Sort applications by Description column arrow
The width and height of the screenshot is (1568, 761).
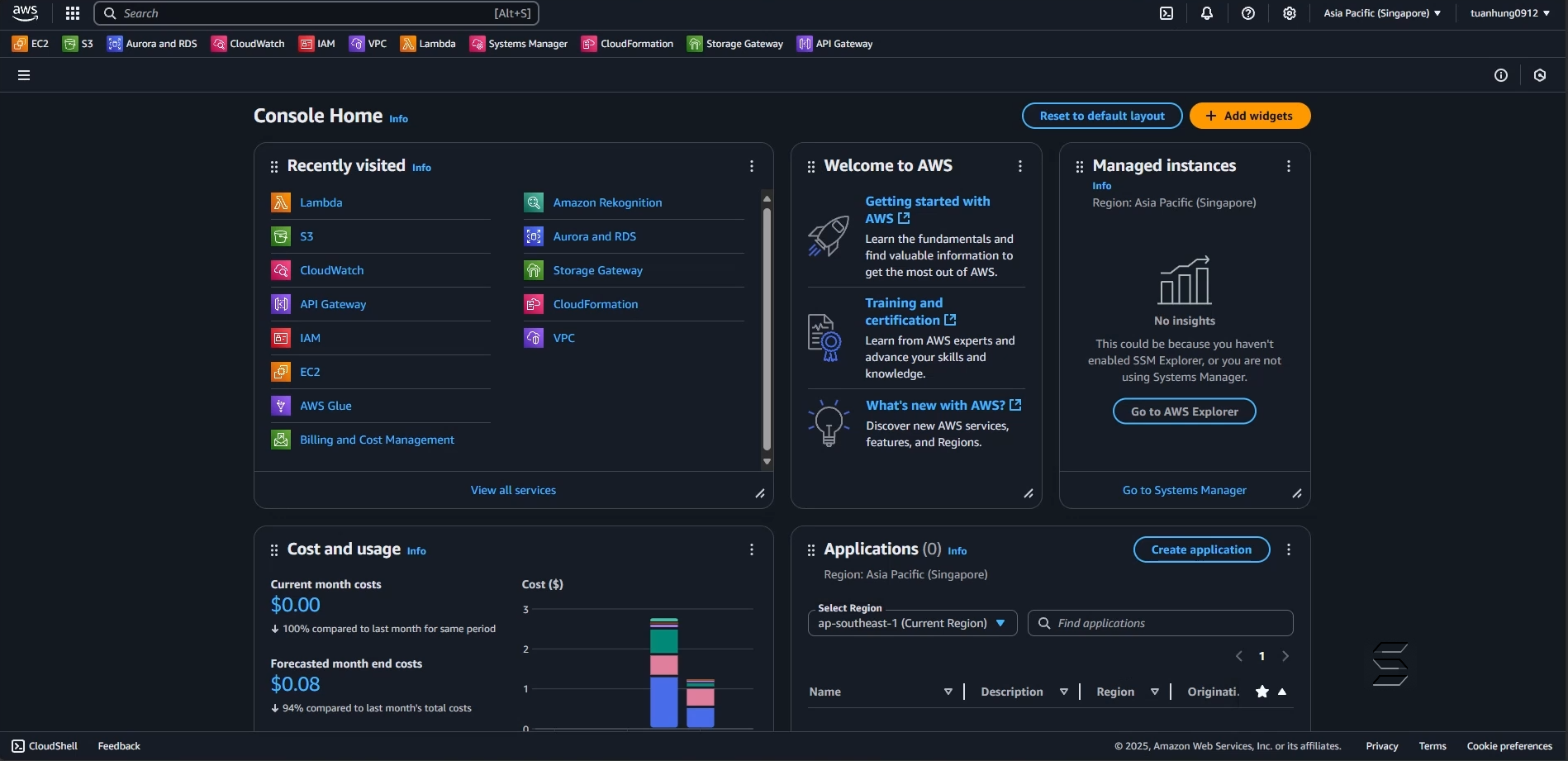point(1064,692)
